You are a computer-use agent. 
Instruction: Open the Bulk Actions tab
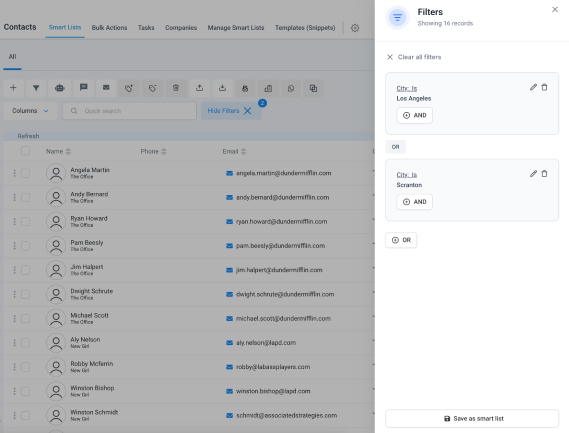[x=109, y=28]
